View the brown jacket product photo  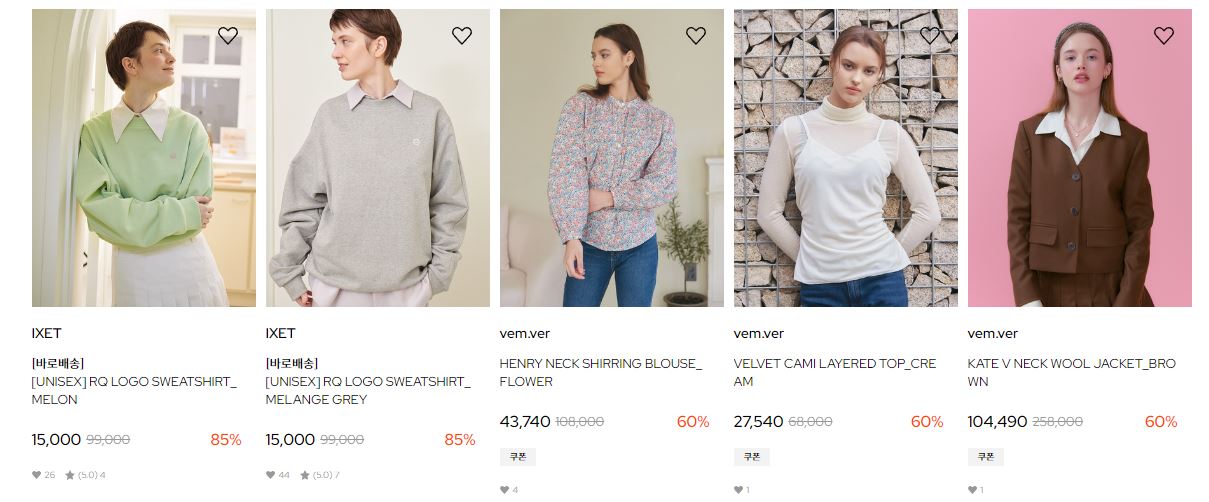click(x=1080, y=158)
